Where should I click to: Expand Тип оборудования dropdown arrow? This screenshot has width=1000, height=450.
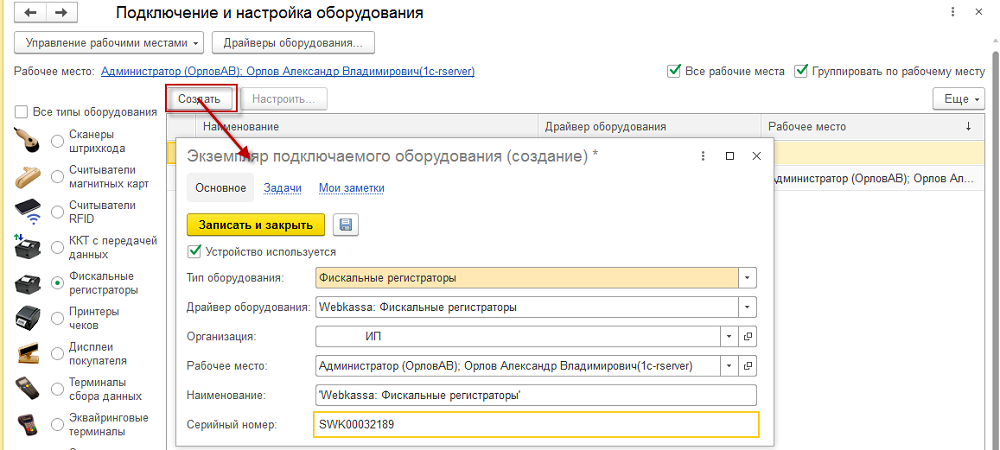point(747,278)
